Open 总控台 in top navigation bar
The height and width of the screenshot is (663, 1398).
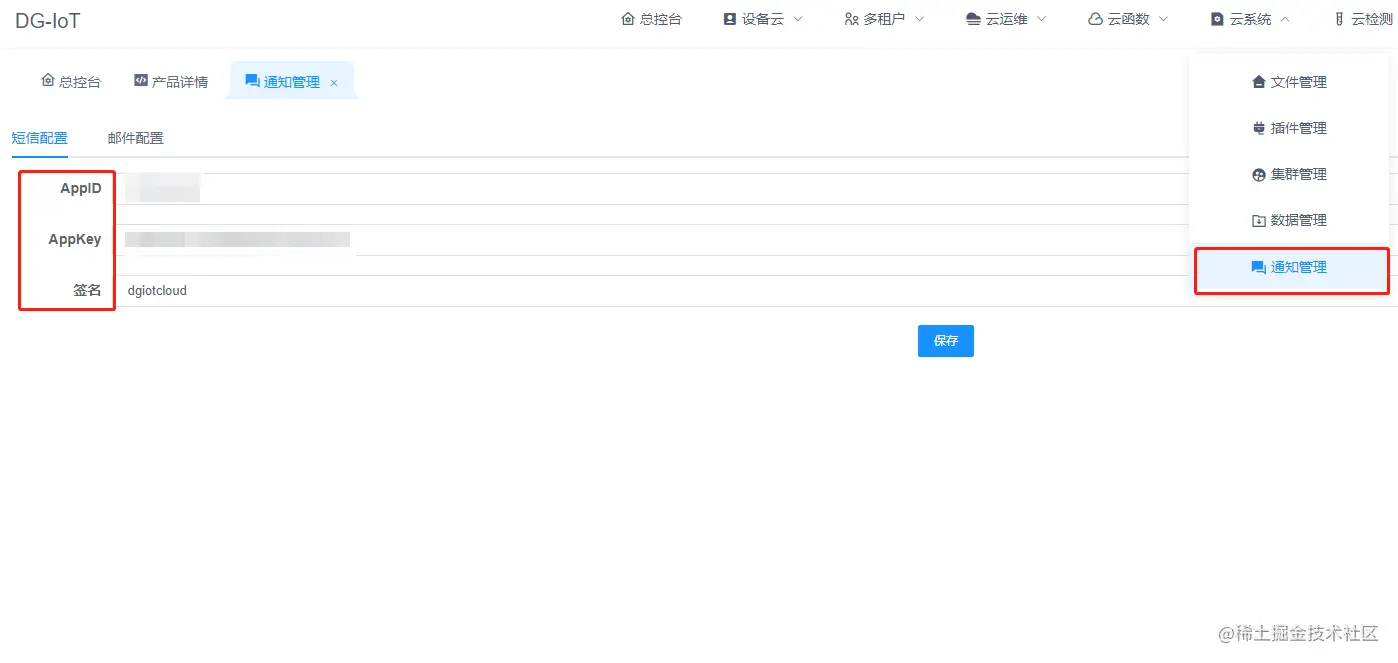tap(651, 19)
